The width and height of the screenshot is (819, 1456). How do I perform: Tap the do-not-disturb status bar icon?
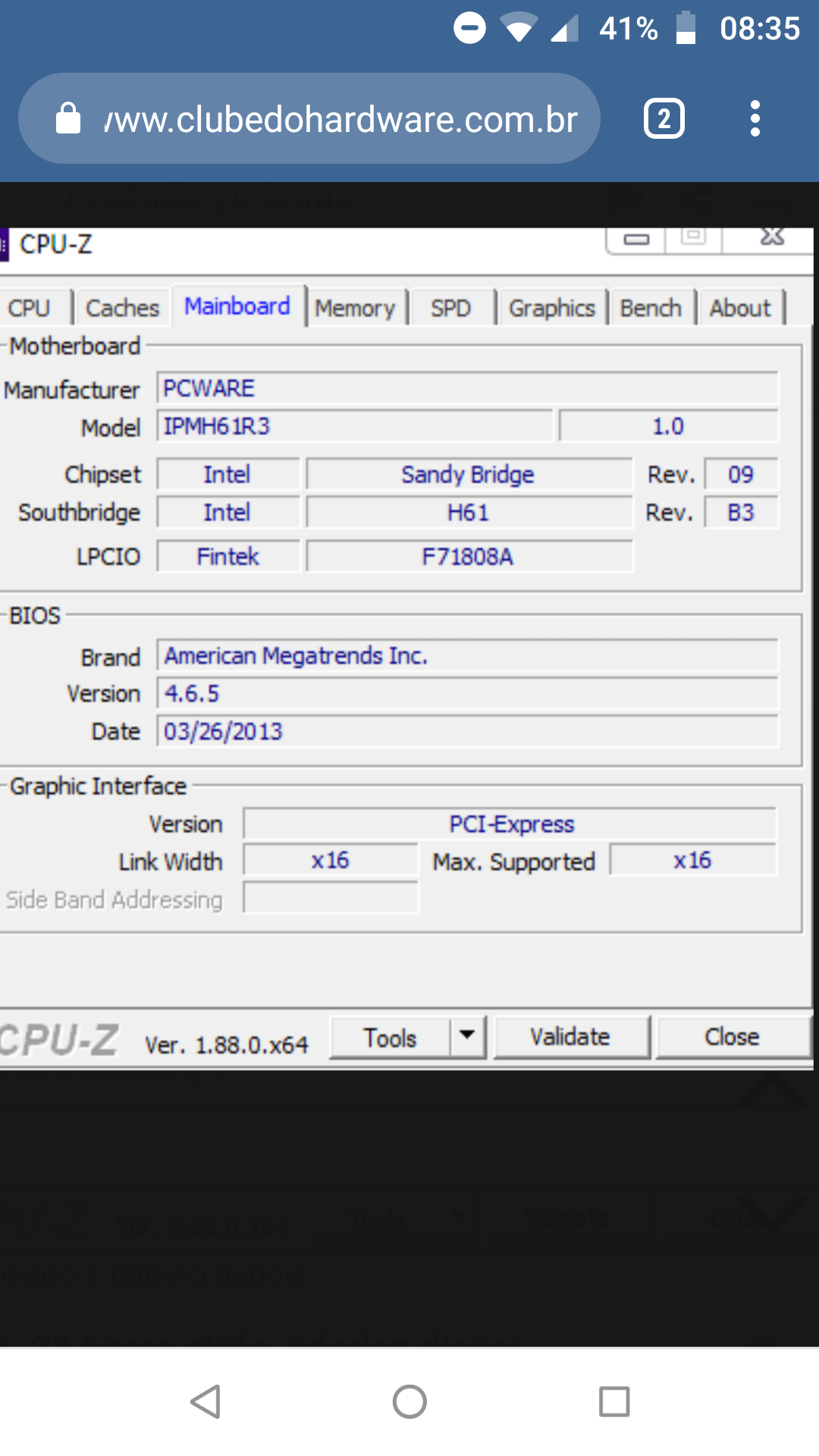(469, 29)
